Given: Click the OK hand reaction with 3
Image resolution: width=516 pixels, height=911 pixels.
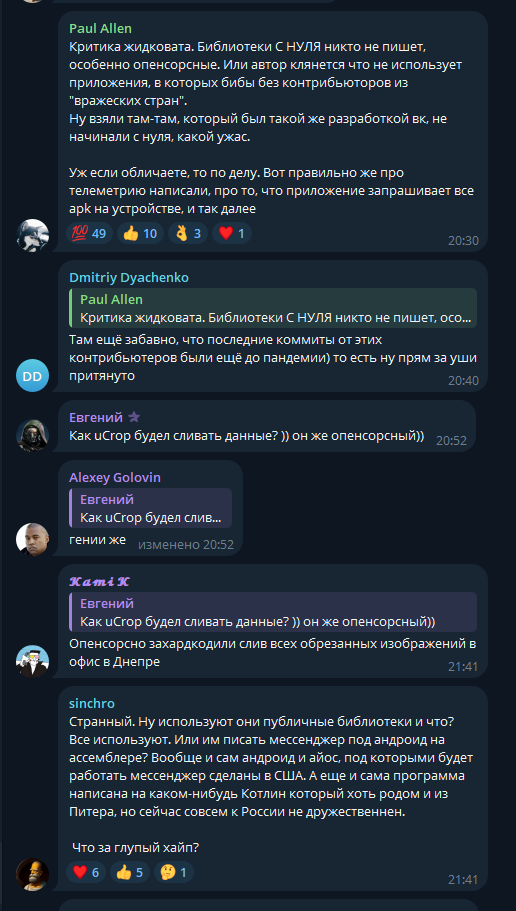Looking at the screenshot, I should (x=188, y=234).
